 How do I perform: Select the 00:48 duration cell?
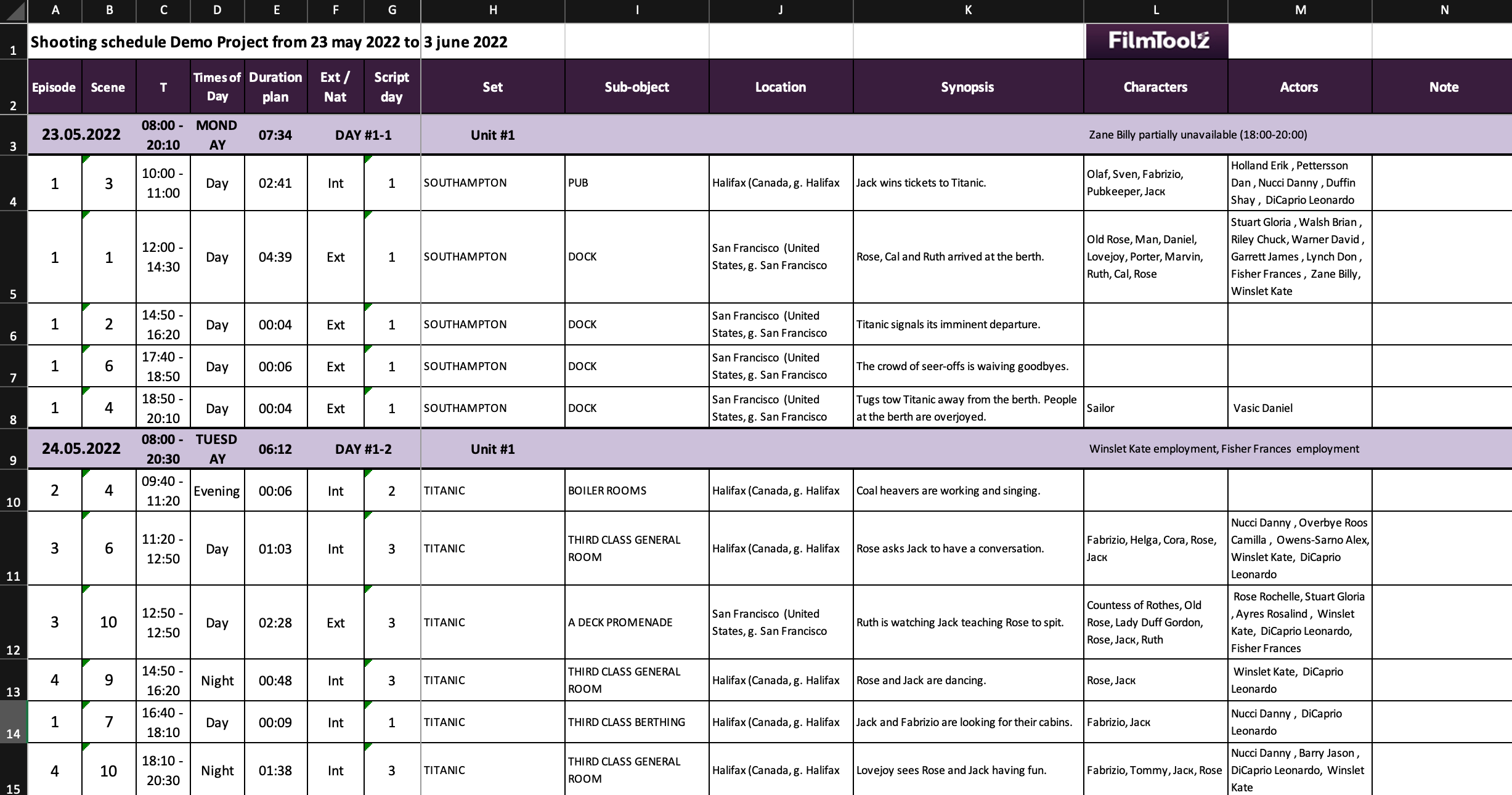pyautogui.click(x=275, y=680)
